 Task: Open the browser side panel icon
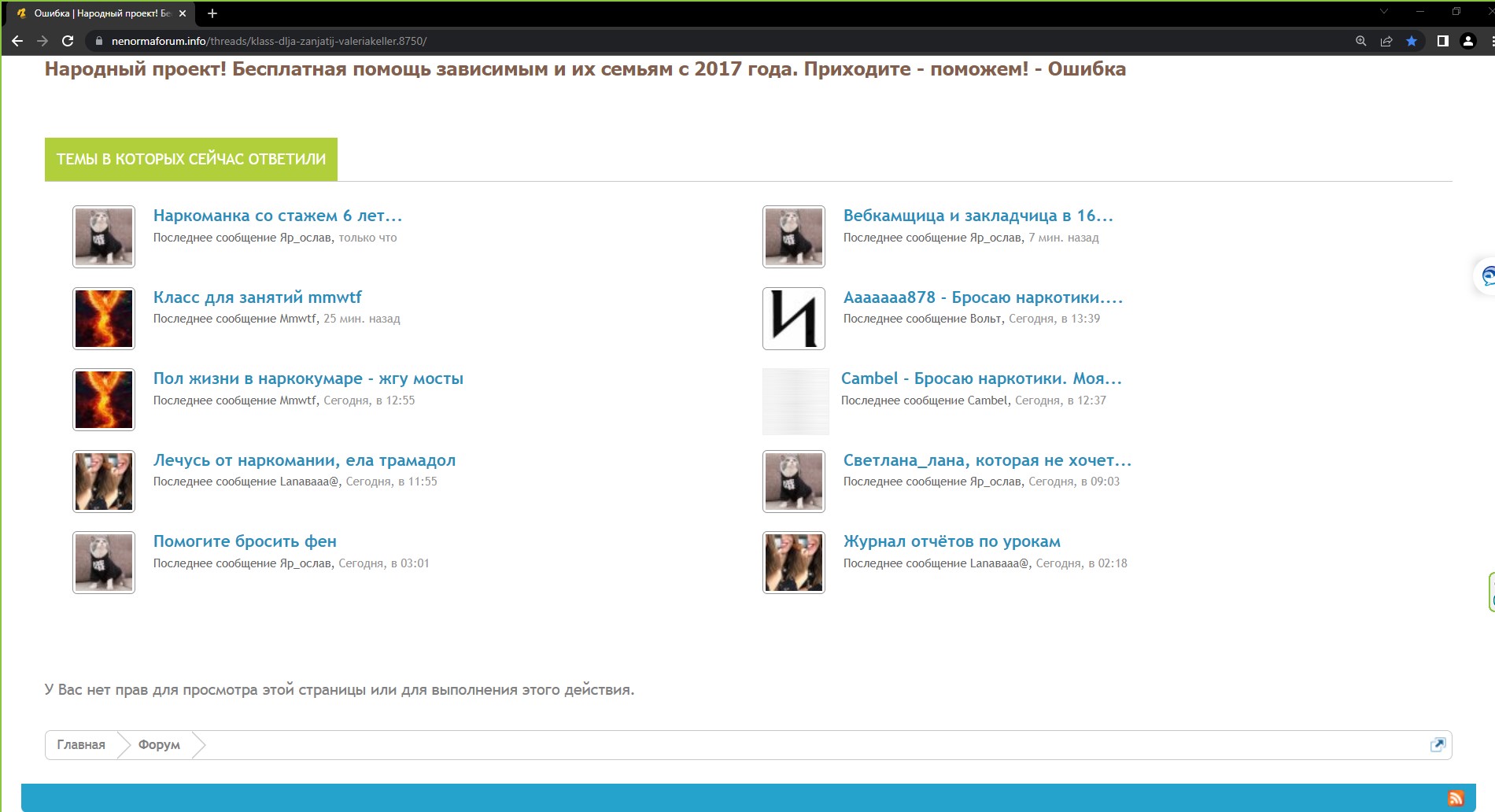pyautogui.click(x=1442, y=41)
